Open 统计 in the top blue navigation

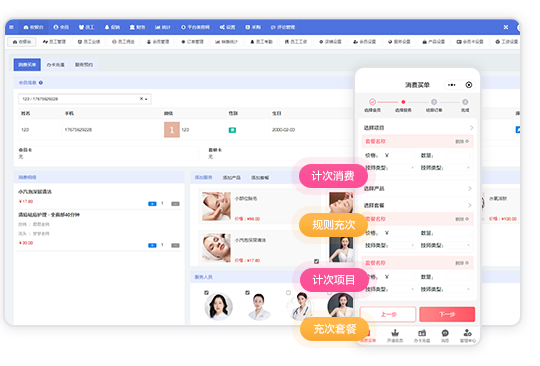(163, 27)
